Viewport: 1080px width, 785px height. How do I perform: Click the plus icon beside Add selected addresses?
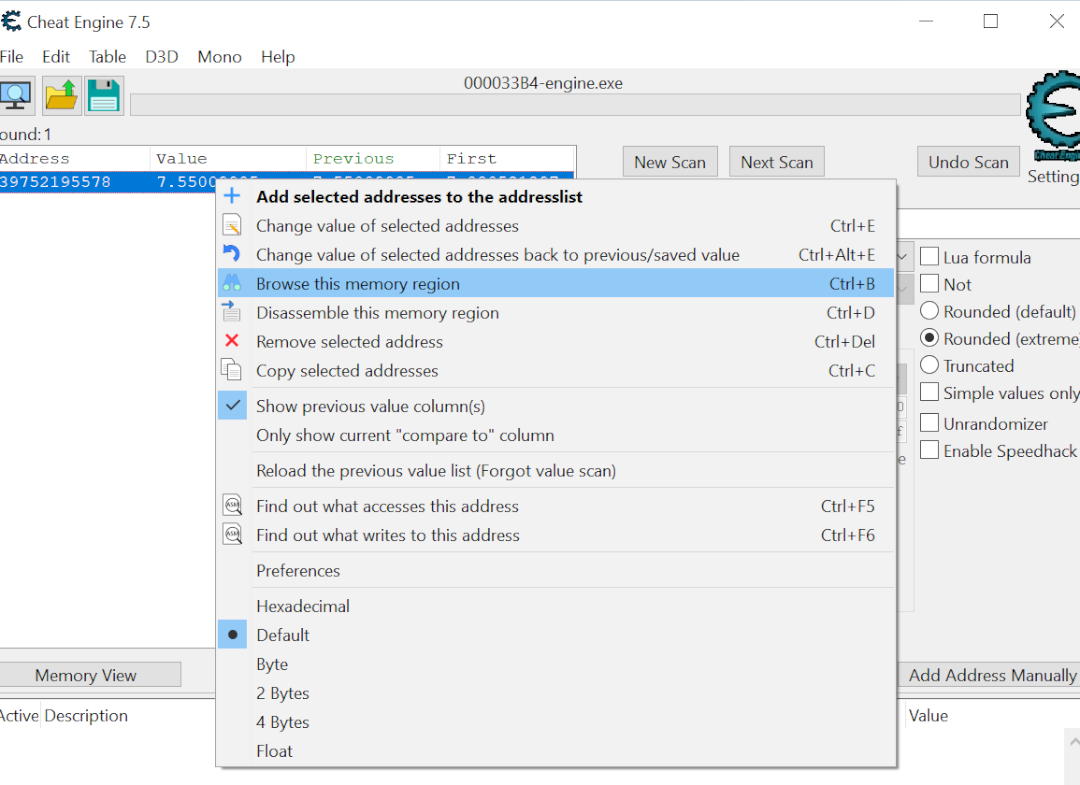(x=232, y=196)
